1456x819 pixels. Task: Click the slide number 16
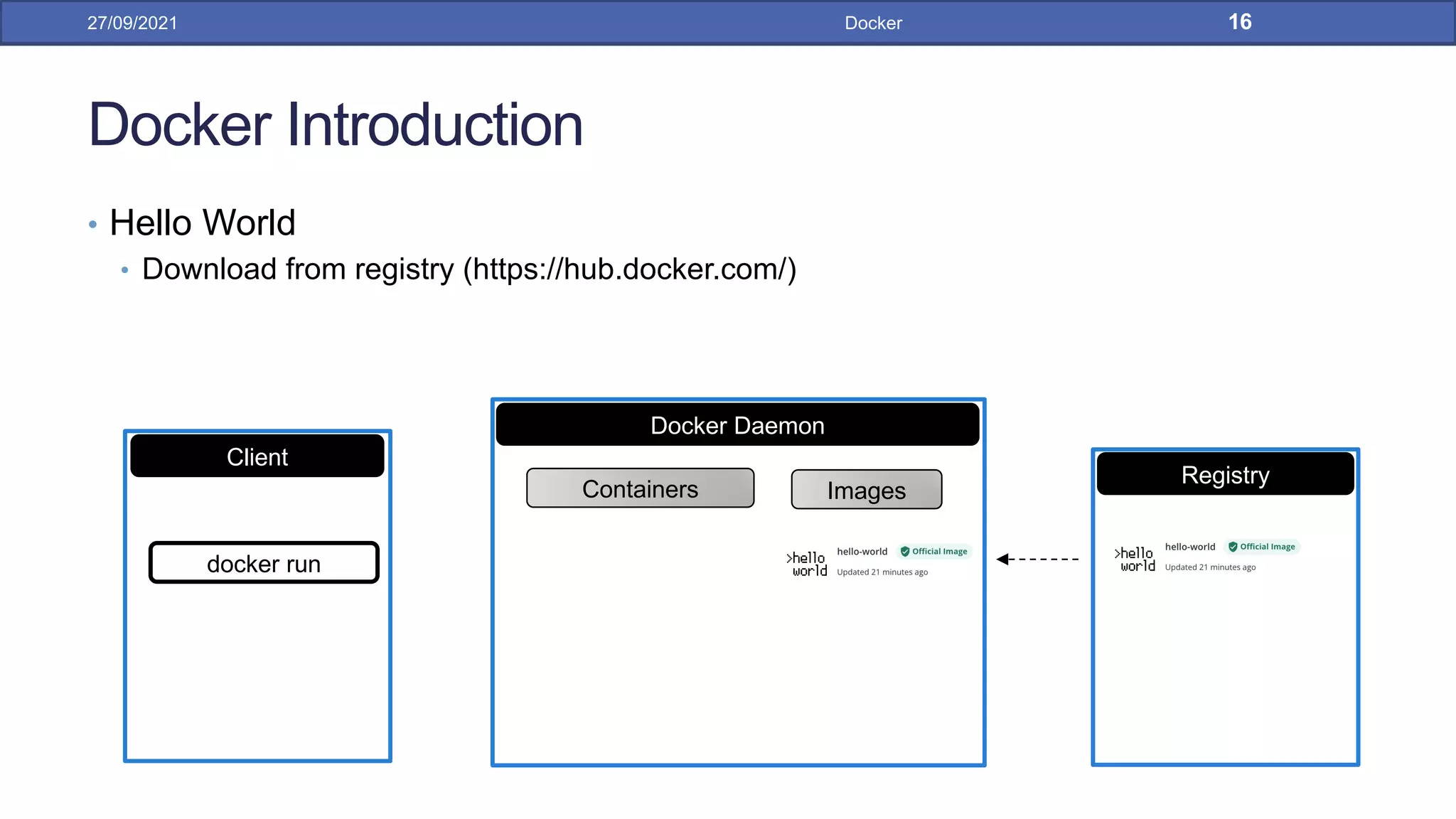coord(1240,22)
